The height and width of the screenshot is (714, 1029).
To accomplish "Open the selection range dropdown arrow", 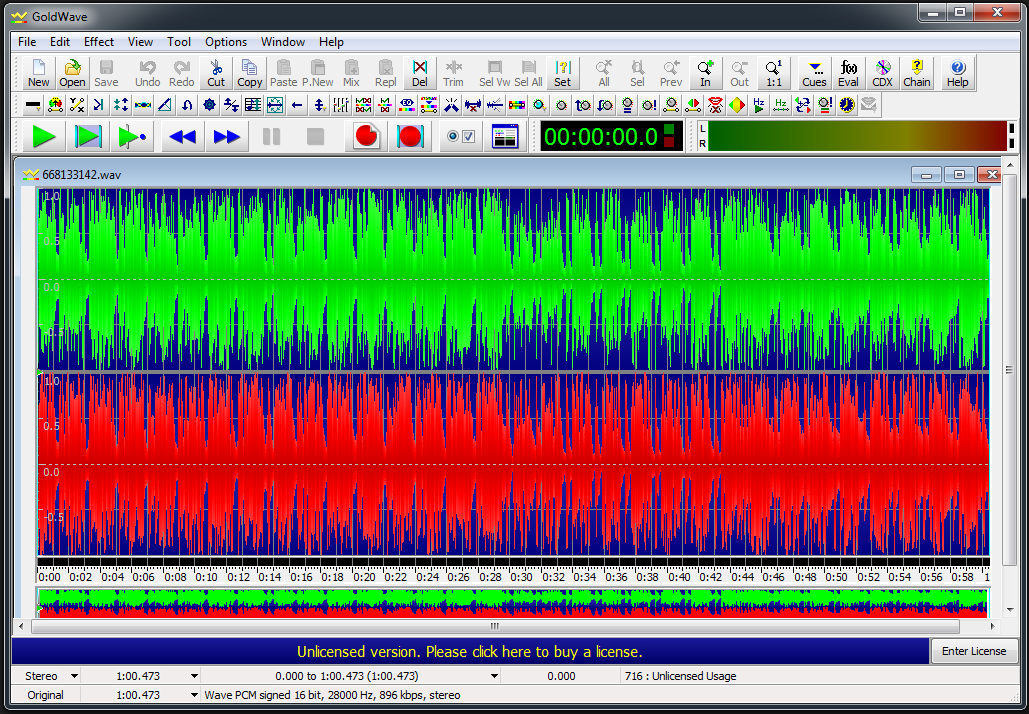I will click(x=494, y=676).
